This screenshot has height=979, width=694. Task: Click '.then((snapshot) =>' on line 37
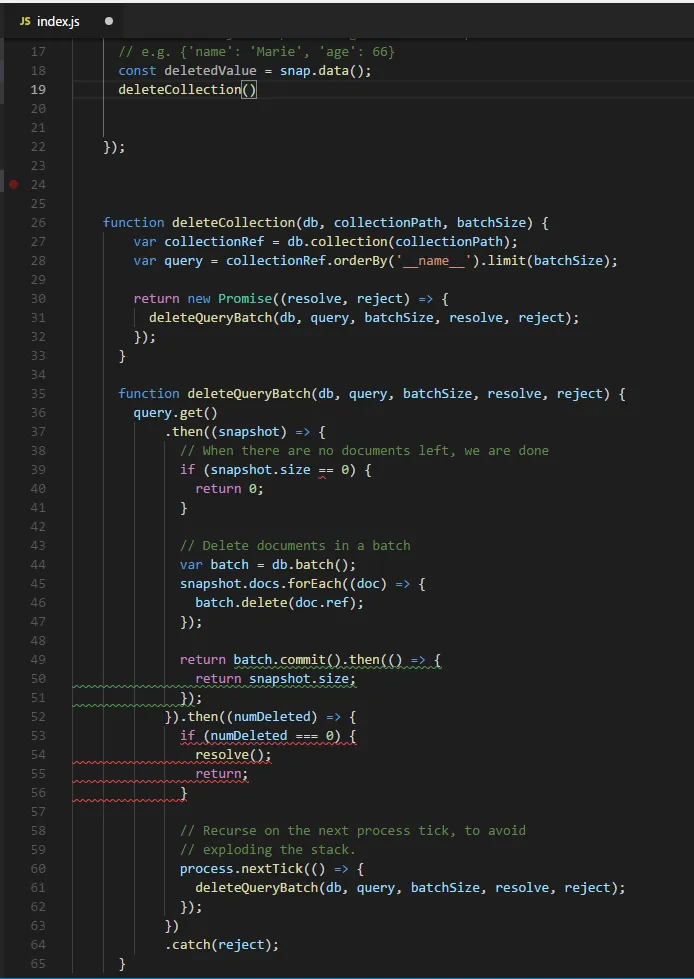point(237,431)
